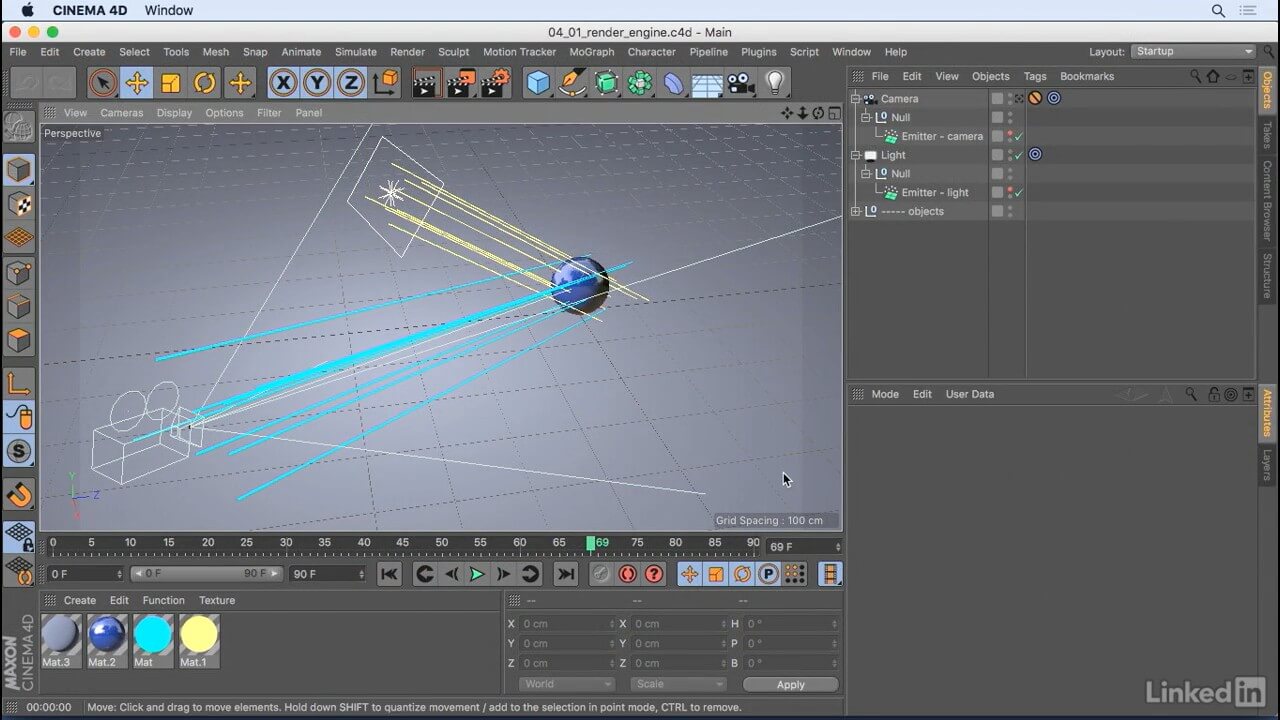Toggle the Emitter - camera enable checkmark
Image resolution: width=1280 pixels, height=720 pixels.
coord(1019,137)
